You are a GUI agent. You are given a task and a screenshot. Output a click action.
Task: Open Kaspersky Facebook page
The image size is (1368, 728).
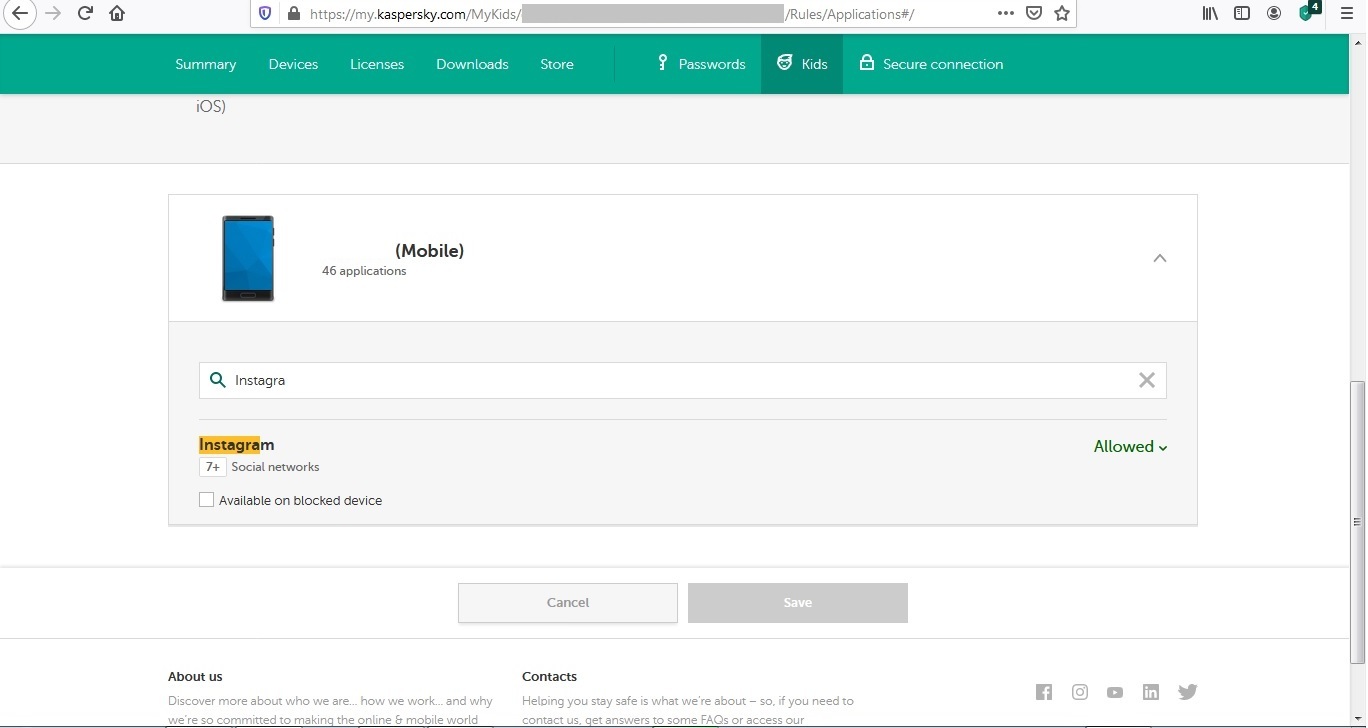pyautogui.click(x=1044, y=692)
